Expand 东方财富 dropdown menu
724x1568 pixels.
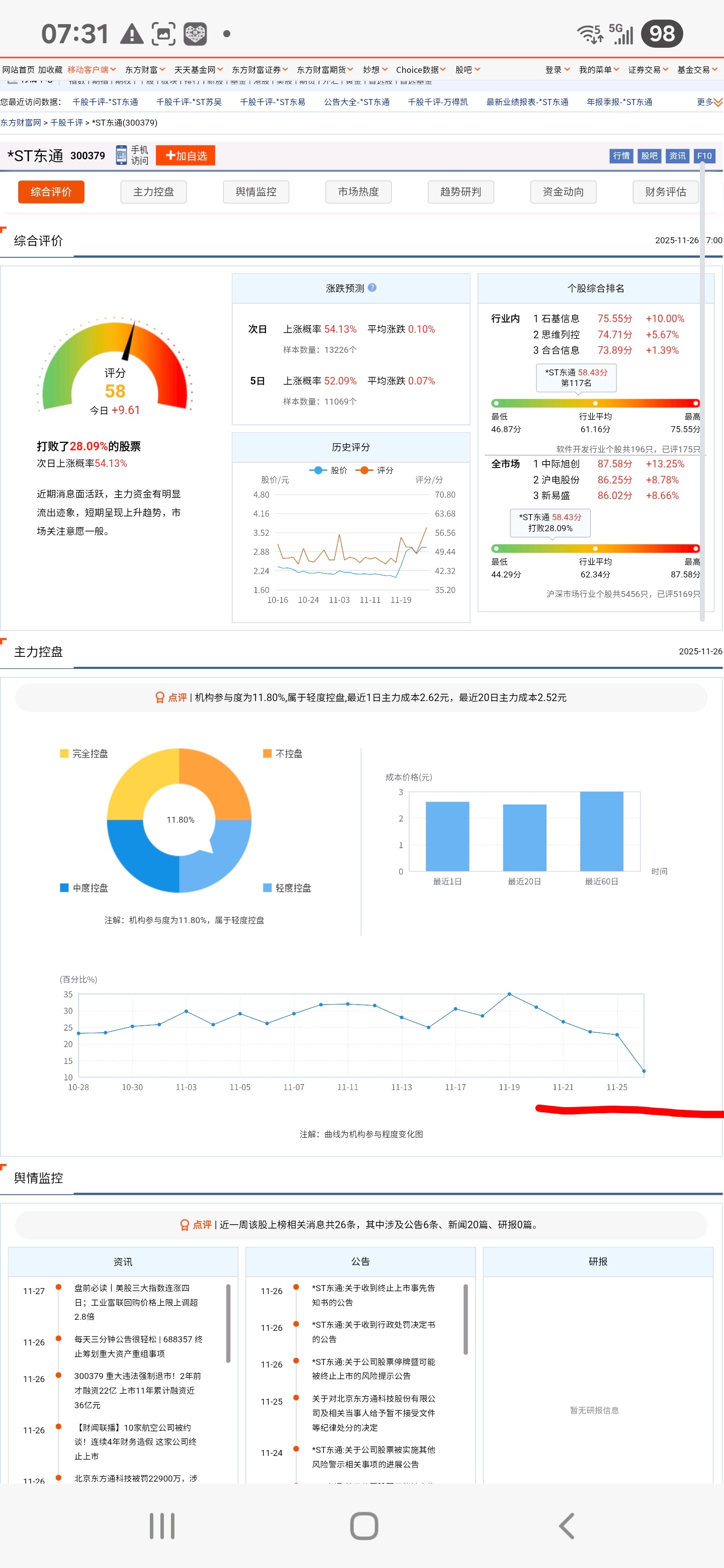(x=145, y=69)
